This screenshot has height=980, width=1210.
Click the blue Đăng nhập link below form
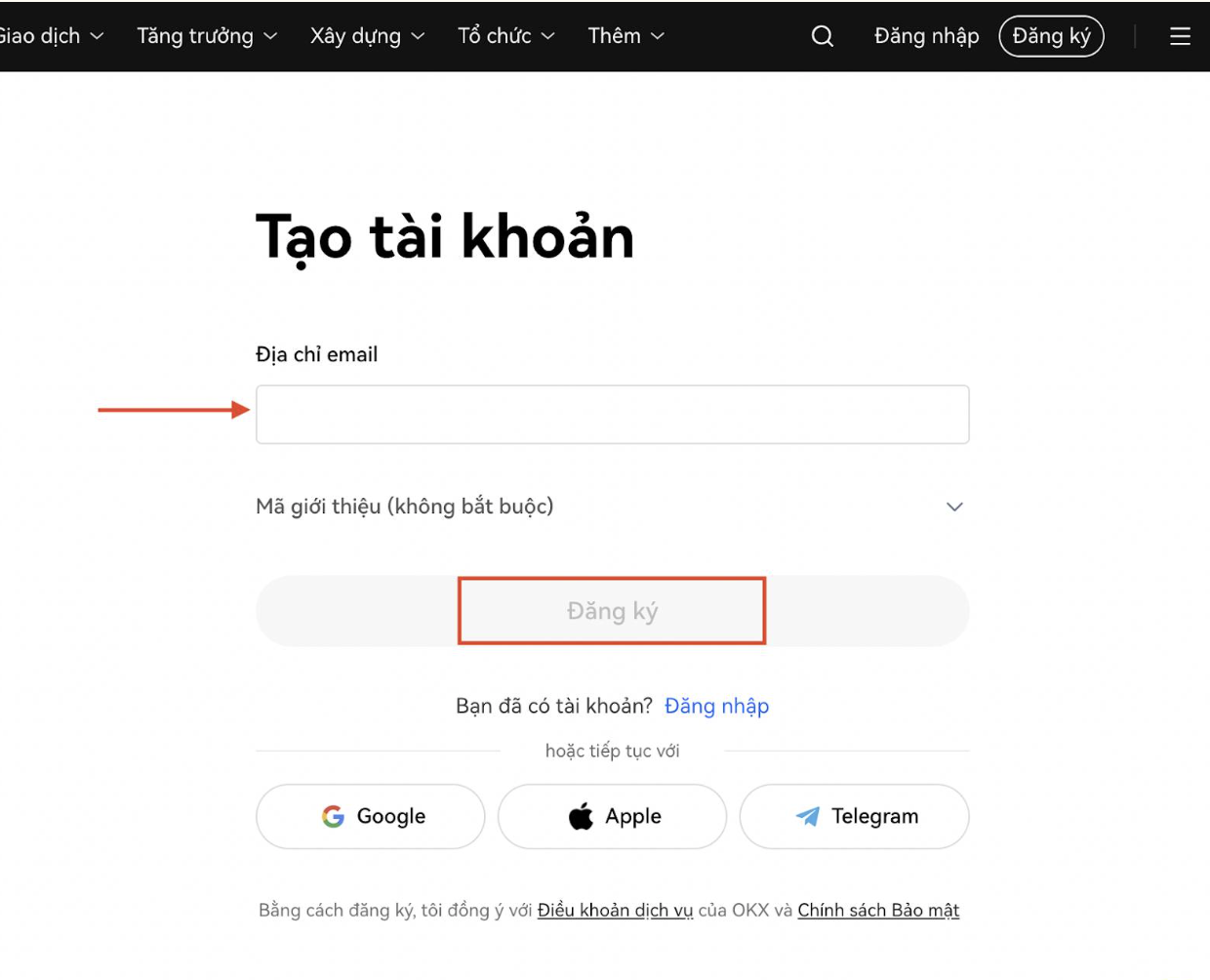(x=716, y=706)
